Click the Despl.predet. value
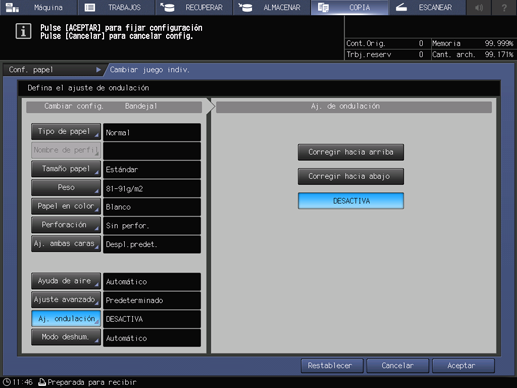The width and height of the screenshot is (517, 388). coord(152,244)
